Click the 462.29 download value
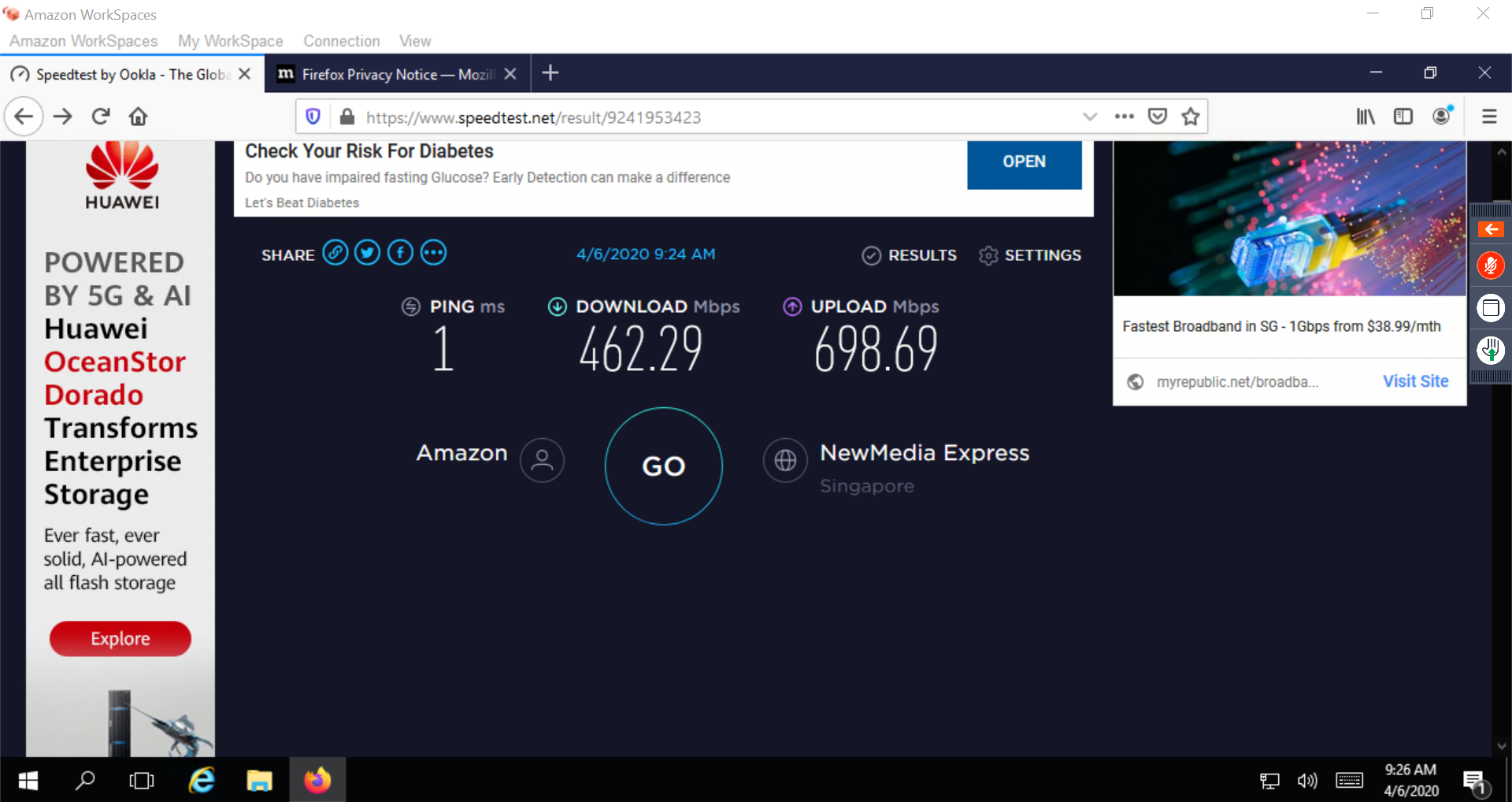 pos(641,349)
